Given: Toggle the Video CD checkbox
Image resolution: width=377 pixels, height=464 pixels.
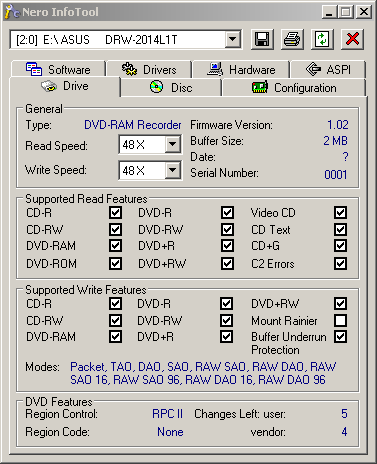Looking at the screenshot, I should [340, 213].
